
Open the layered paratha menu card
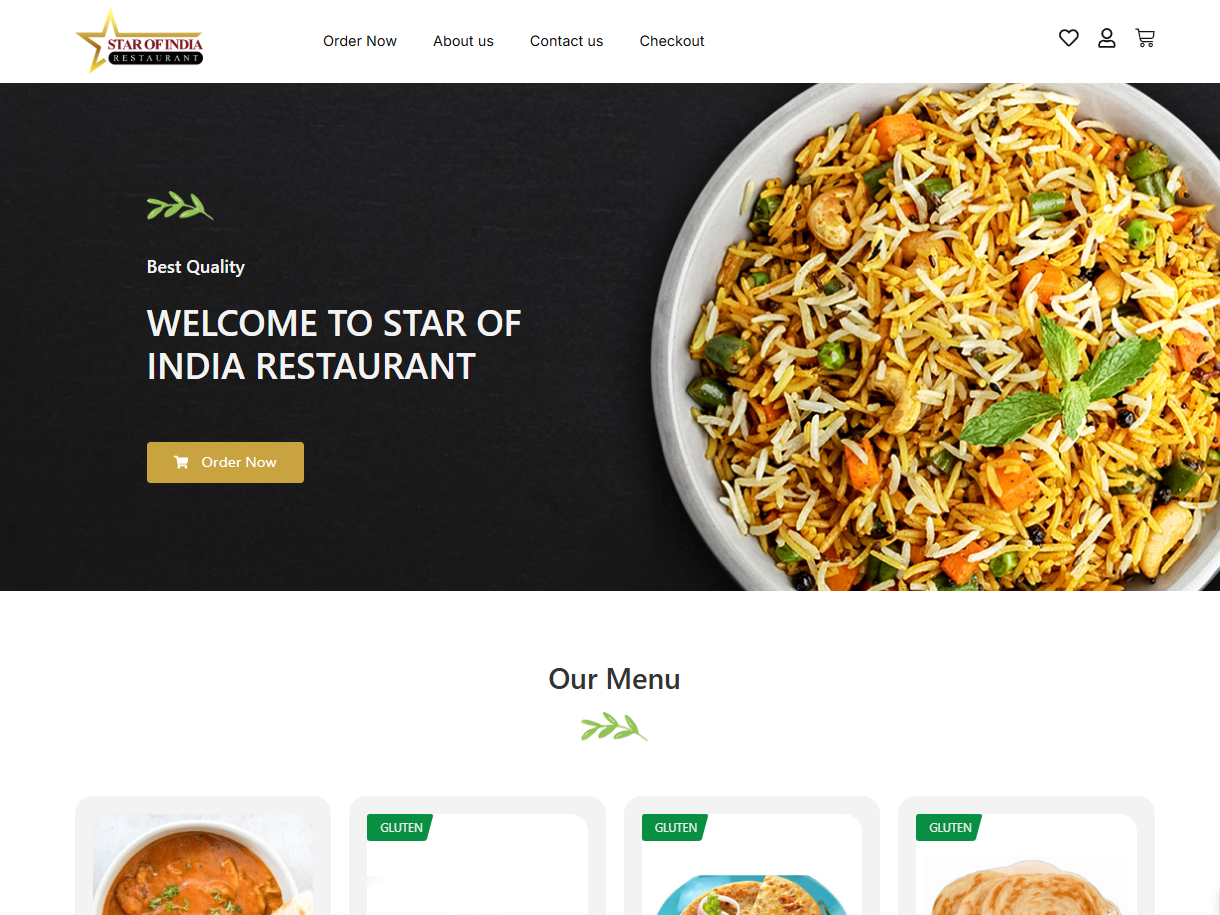1026,856
